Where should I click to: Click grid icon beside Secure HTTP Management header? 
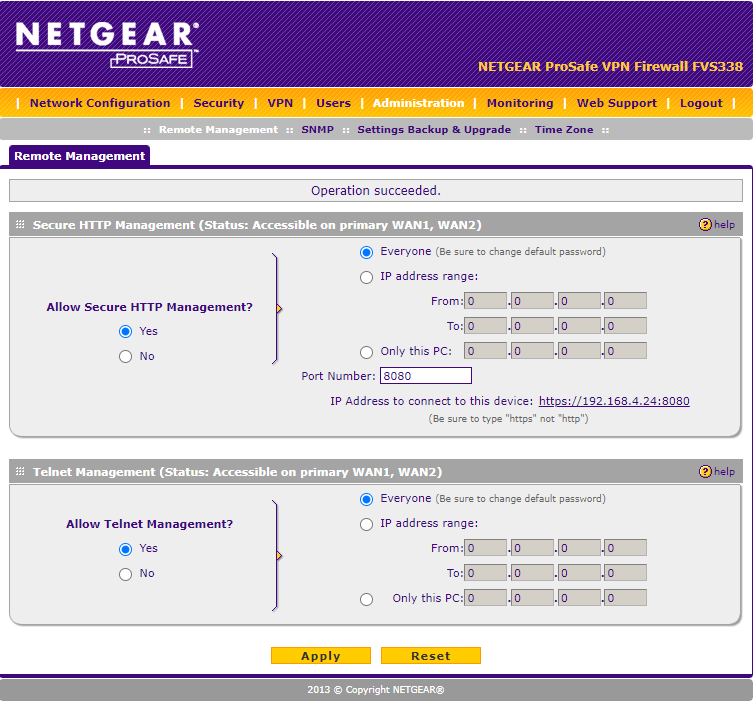point(20,225)
